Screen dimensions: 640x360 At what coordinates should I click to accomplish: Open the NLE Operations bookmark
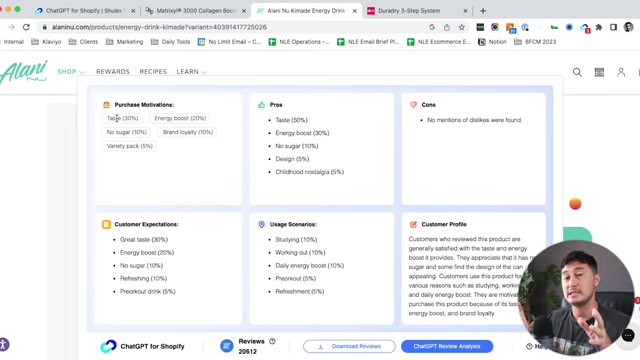tap(299, 42)
